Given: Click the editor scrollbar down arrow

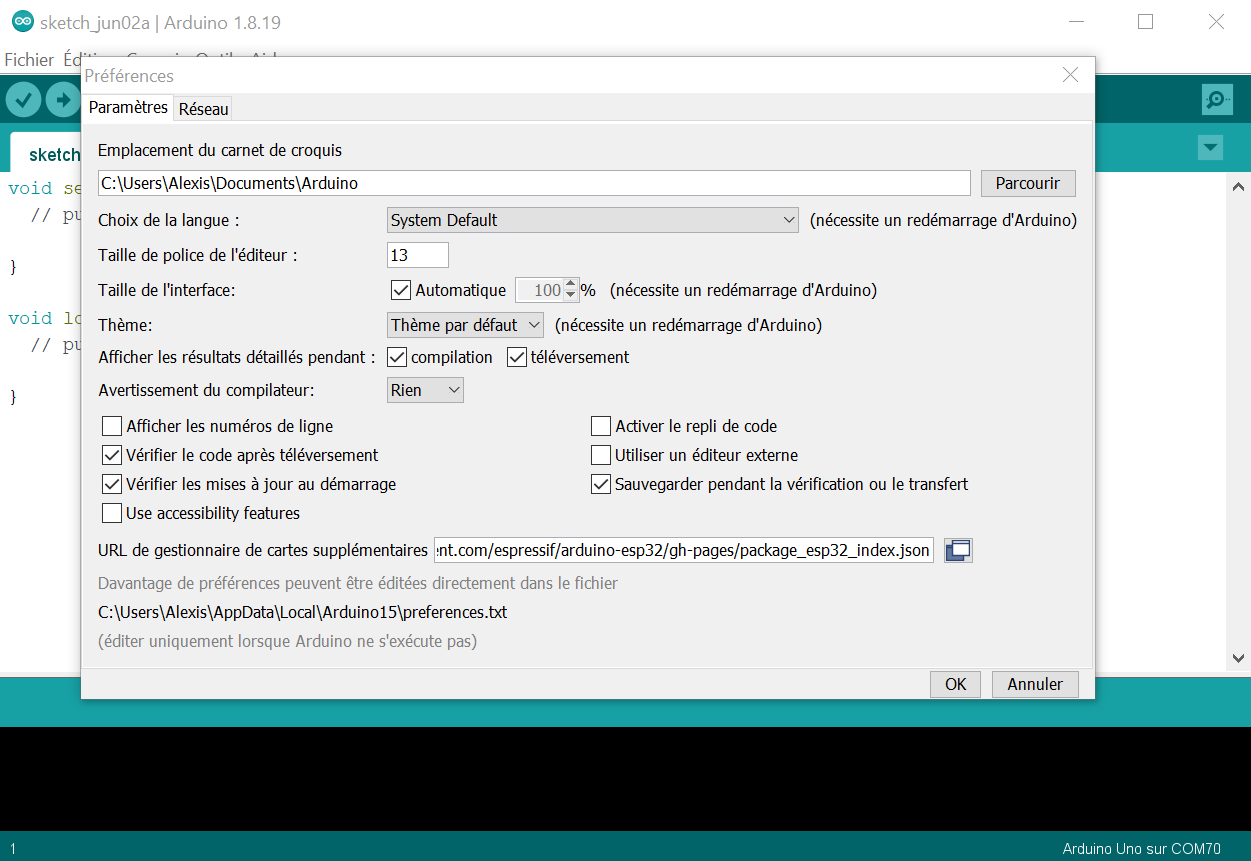Looking at the screenshot, I should coord(1239,658).
